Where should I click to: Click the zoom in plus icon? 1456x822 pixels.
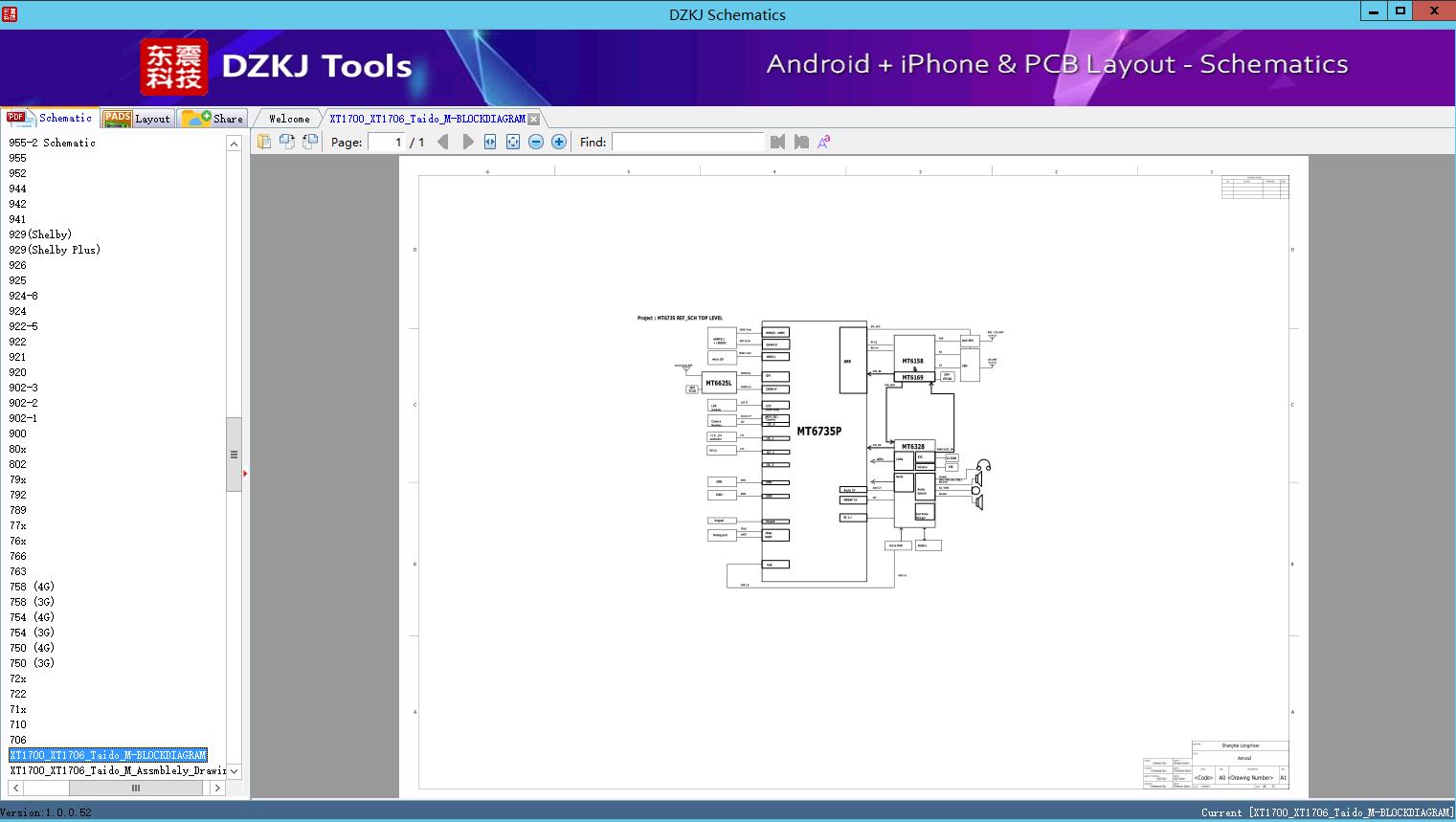tap(559, 142)
